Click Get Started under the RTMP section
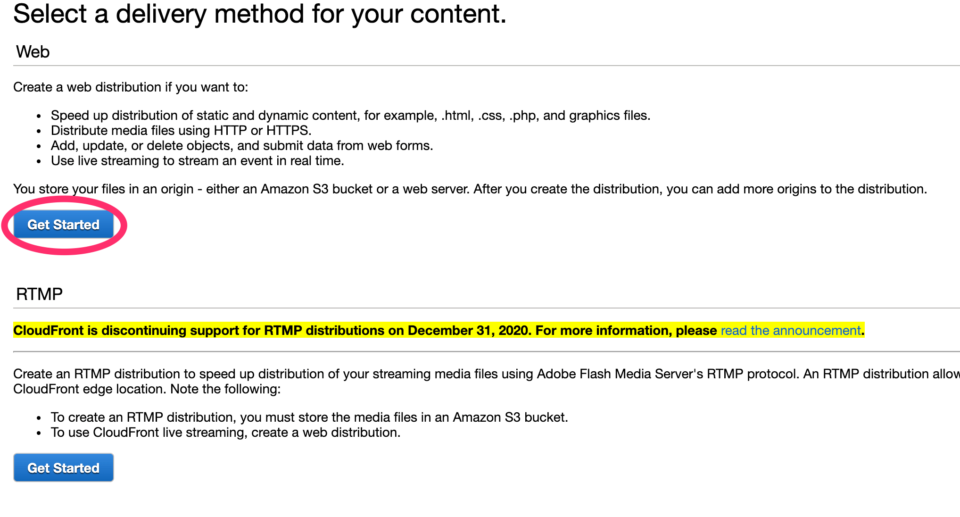The width and height of the screenshot is (960, 517). click(63, 468)
